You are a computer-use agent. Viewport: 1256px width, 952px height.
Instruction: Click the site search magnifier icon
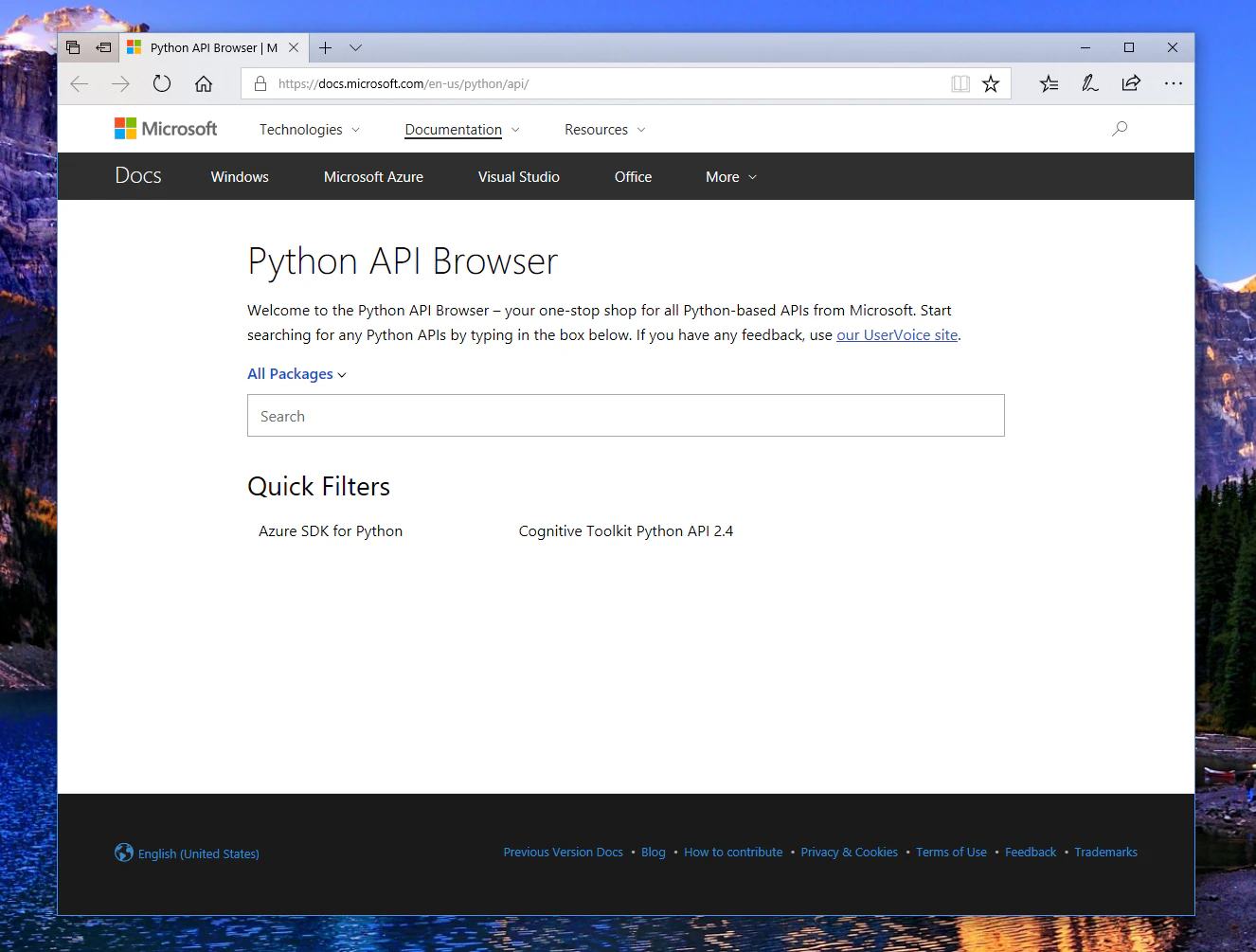(x=1120, y=129)
